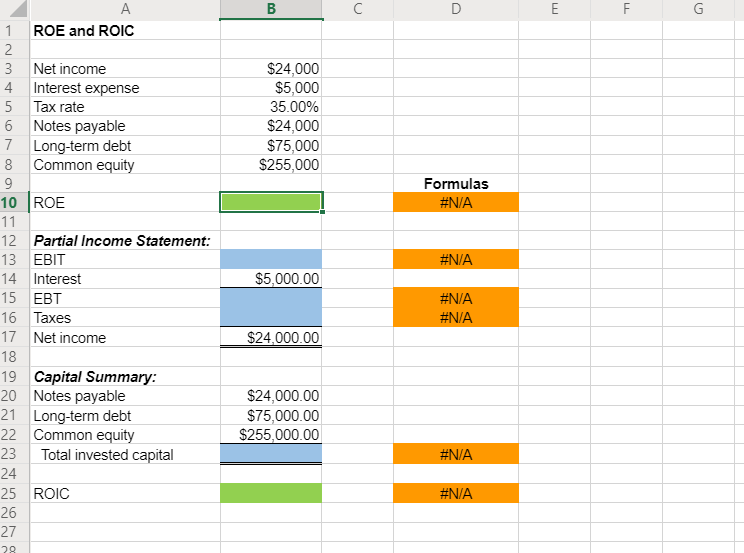The height and width of the screenshot is (553, 744).
Task: Click the 'Tax rate' label
Action: pos(59,107)
